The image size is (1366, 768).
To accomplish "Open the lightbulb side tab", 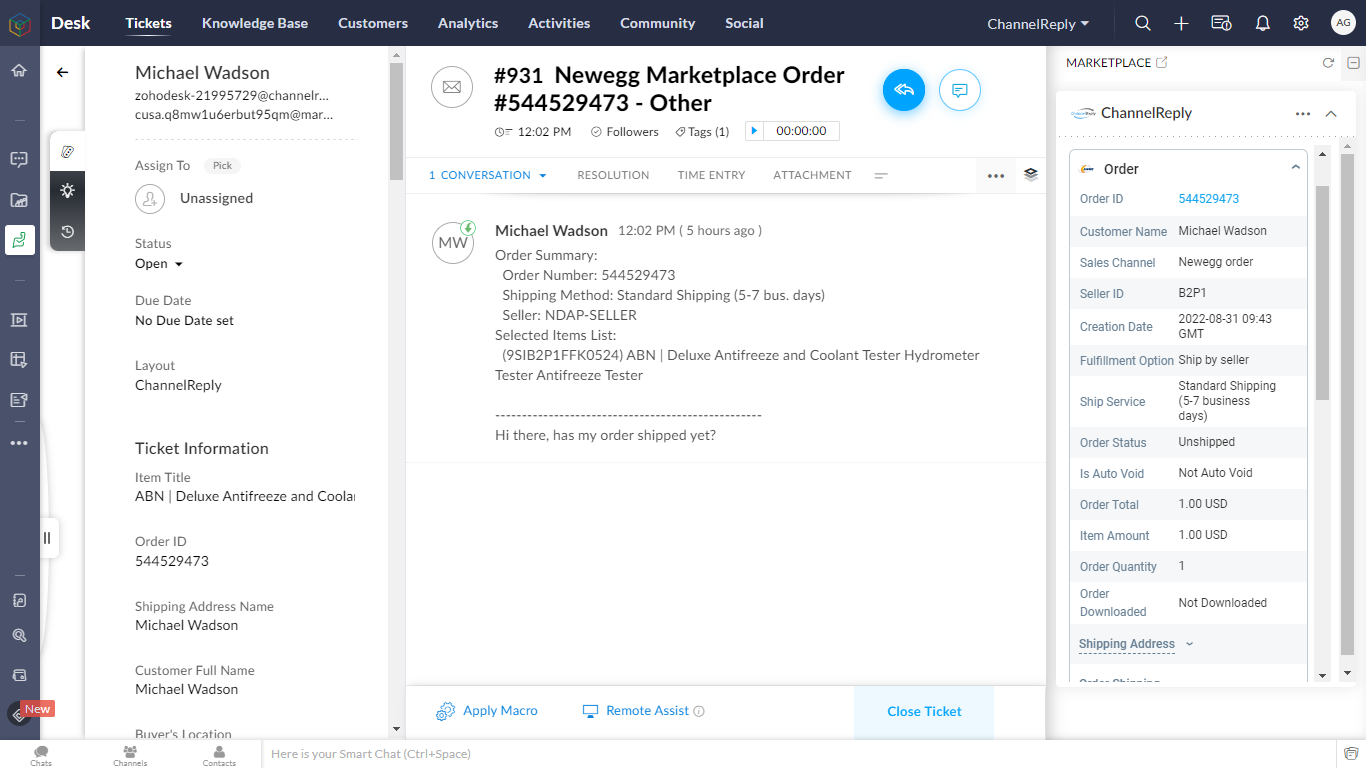I will [x=68, y=190].
